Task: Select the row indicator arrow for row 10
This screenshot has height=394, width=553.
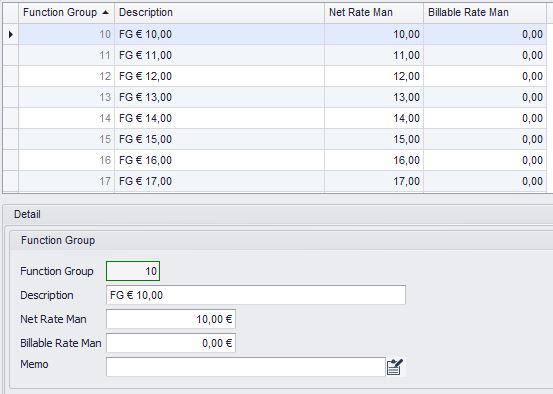Action: (x=11, y=34)
